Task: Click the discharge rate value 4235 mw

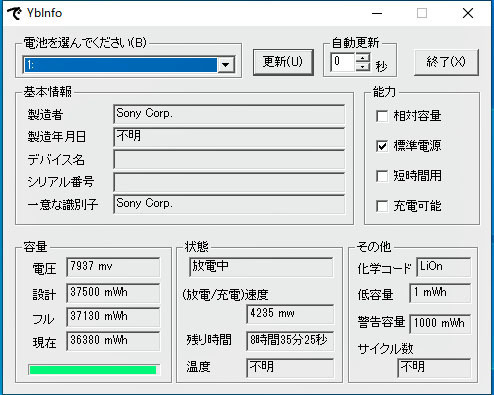Action: click(290, 314)
